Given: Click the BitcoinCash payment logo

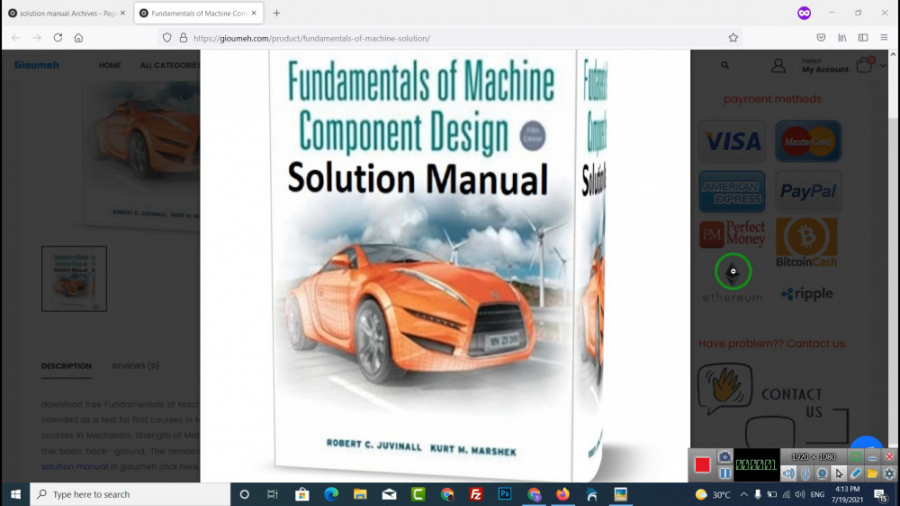Looking at the screenshot, I should (x=806, y=242).
